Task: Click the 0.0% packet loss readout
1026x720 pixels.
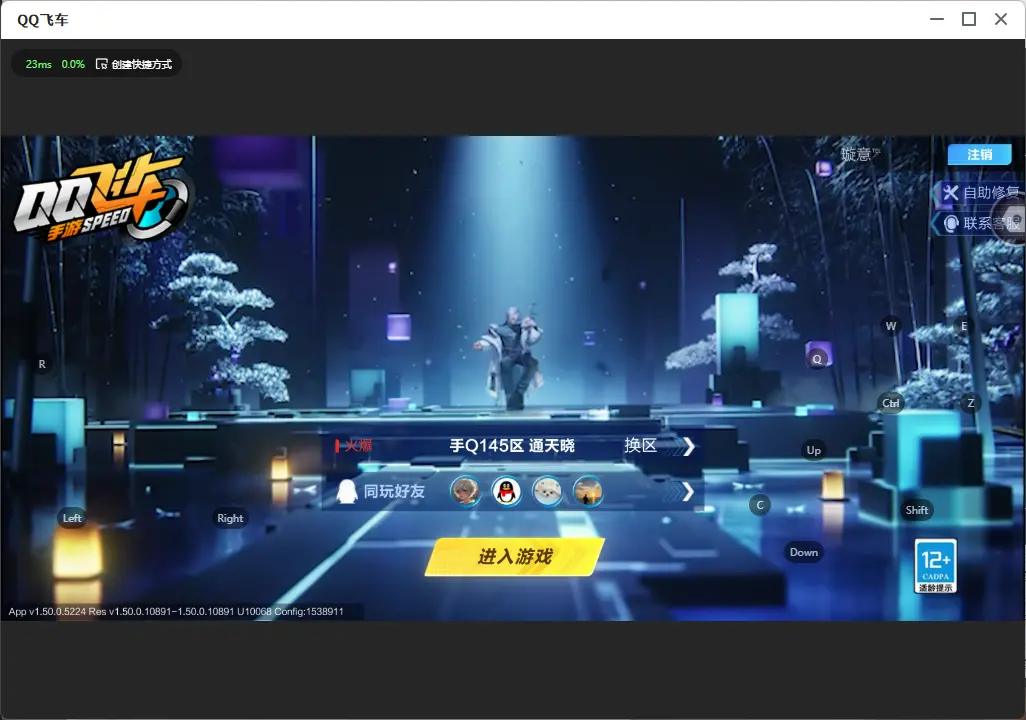Action: (73, 64)
